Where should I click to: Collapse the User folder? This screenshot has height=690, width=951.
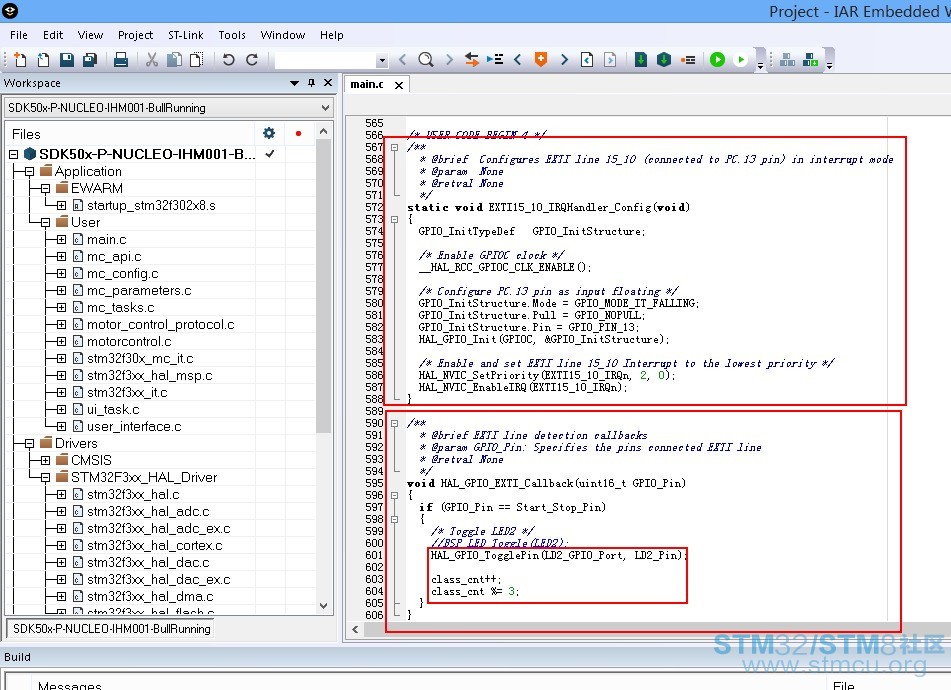point(45,223)
